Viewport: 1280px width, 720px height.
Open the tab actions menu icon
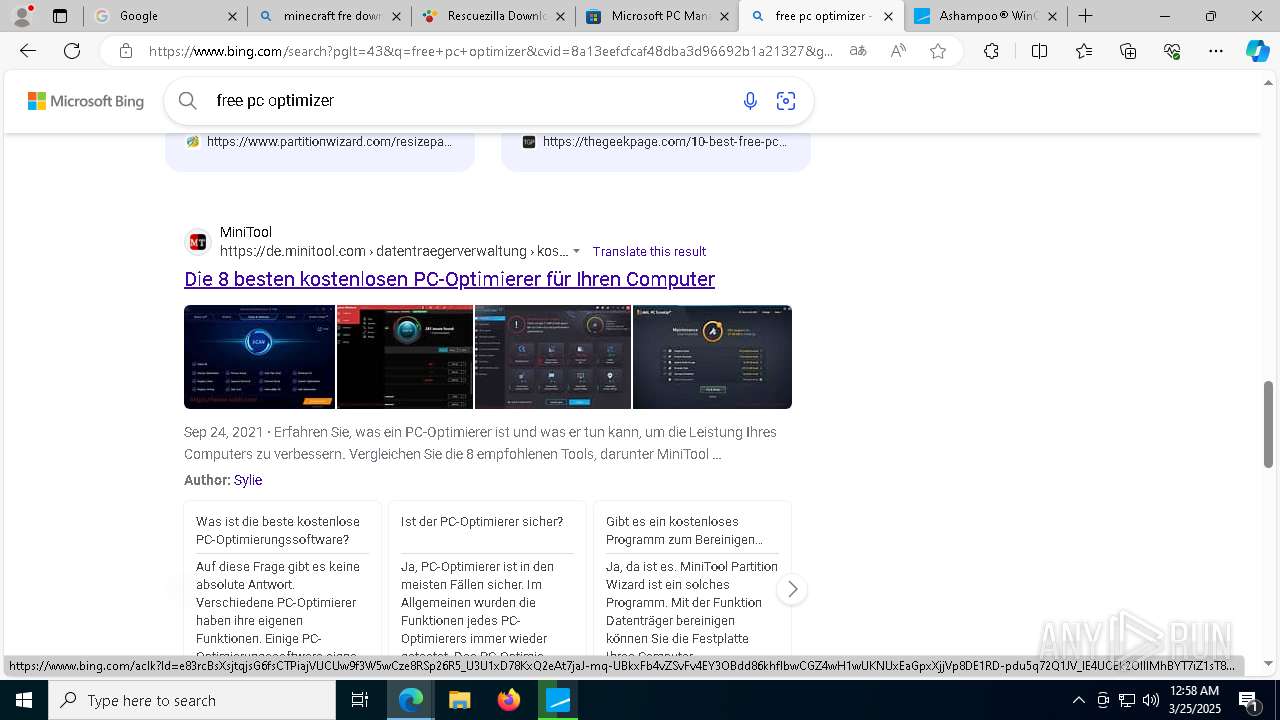coord(60,16)
